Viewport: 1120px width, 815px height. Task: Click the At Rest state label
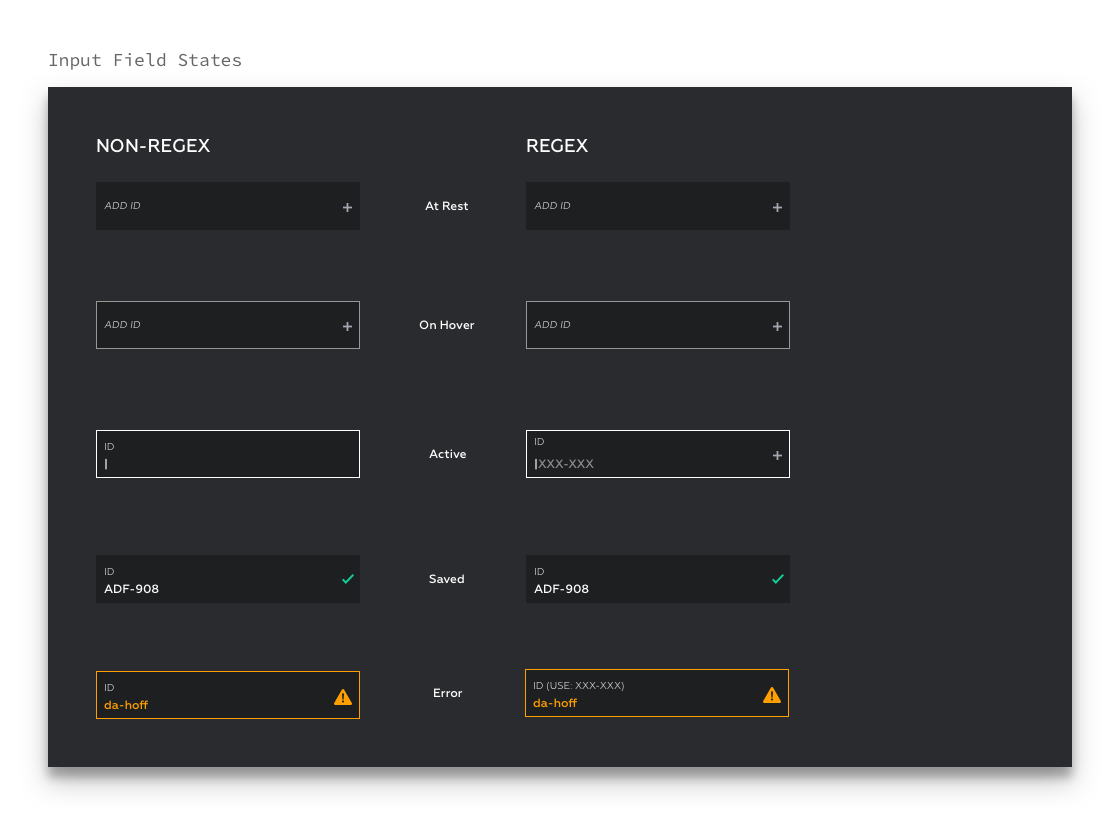[446, 206]
